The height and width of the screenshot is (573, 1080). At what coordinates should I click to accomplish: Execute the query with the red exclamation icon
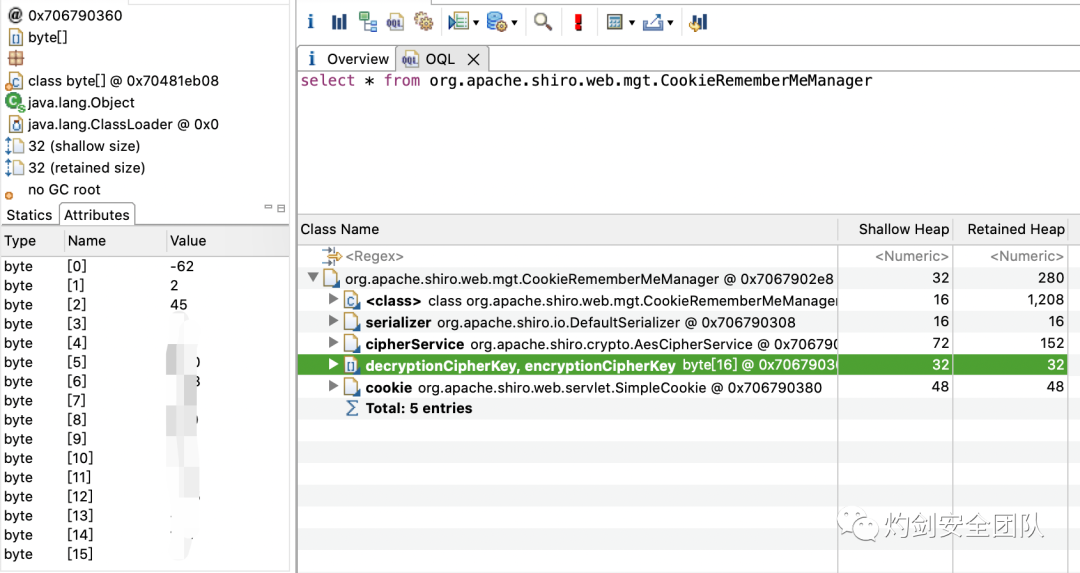point(578,22)
